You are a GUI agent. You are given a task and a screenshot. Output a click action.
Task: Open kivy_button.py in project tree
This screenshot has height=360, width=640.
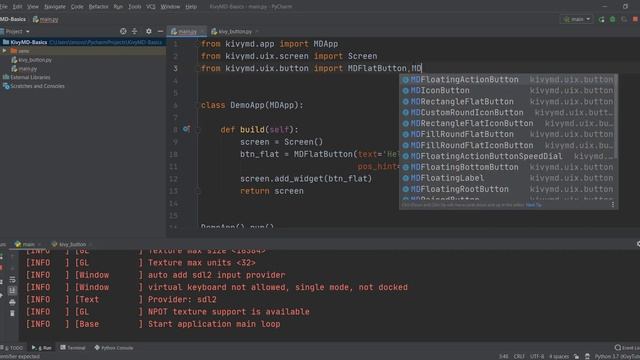click(32, 60)
